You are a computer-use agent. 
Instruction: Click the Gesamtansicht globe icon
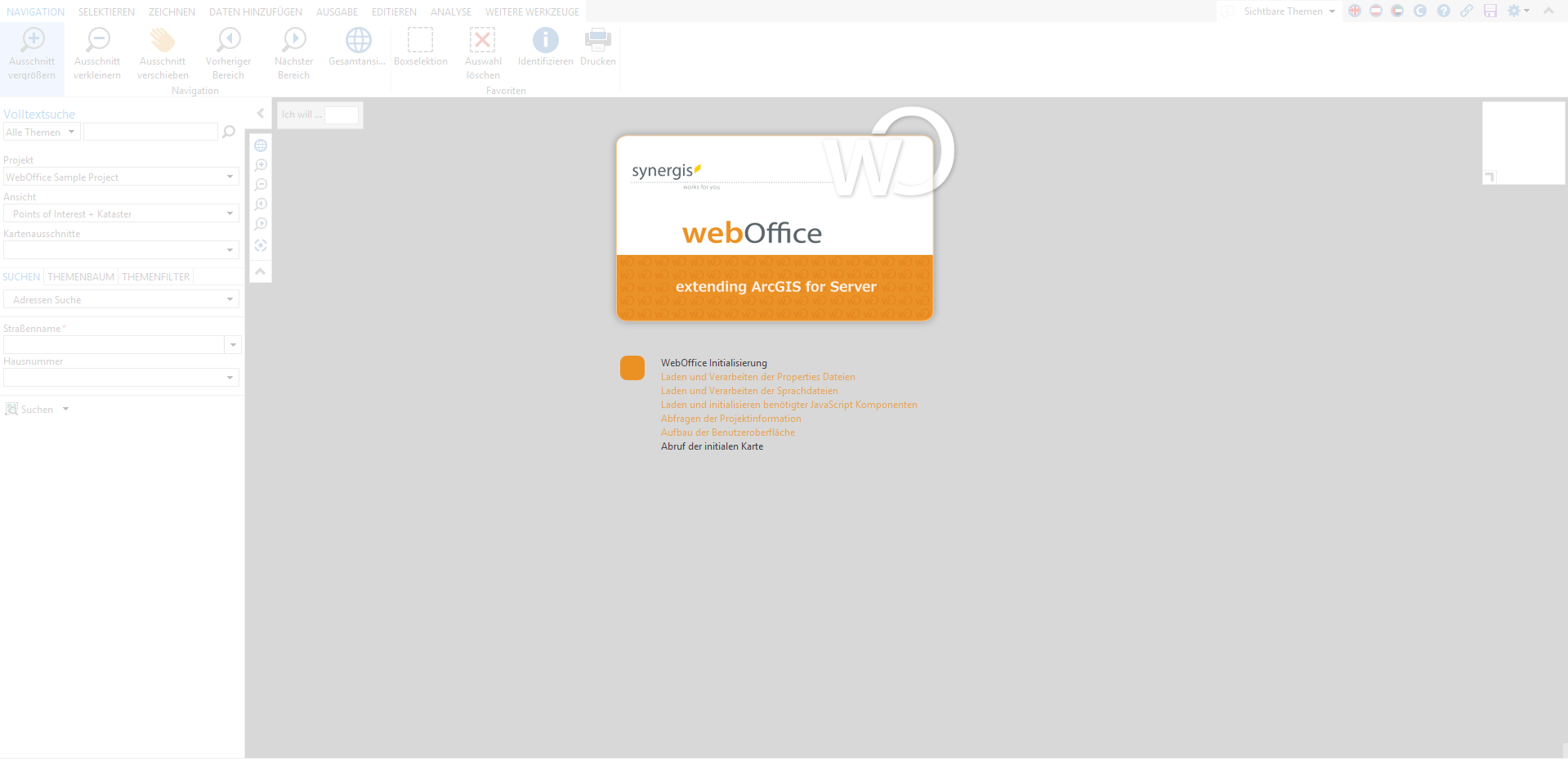[357, 39]
